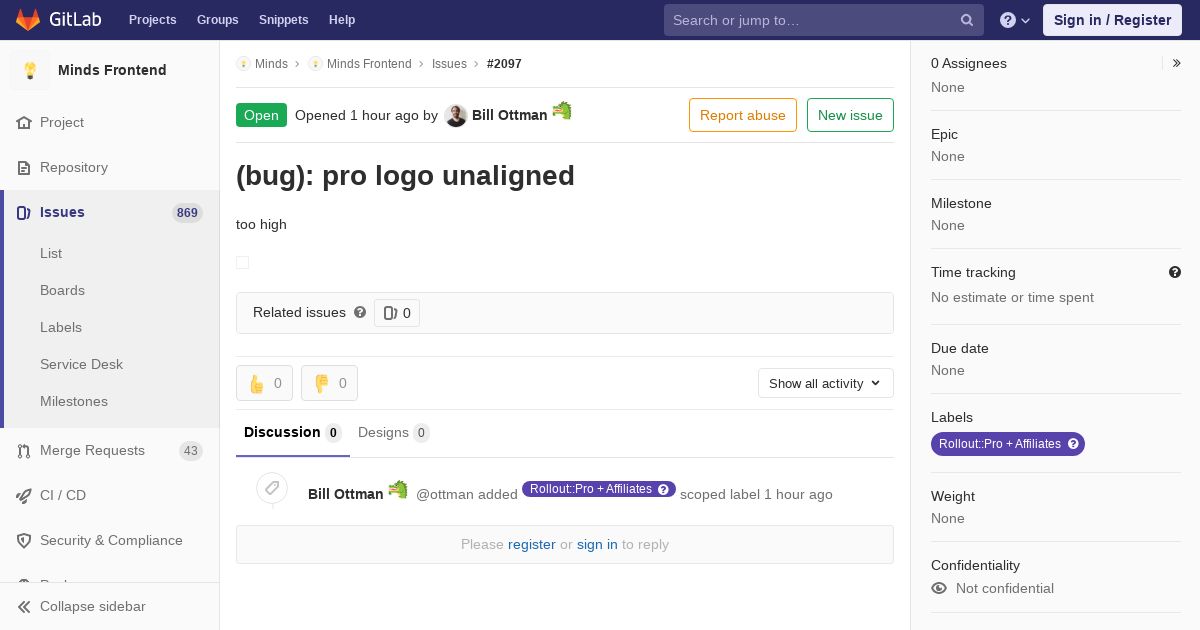
Task: Open the Help question mark menu
Action: click(1015, 20)
